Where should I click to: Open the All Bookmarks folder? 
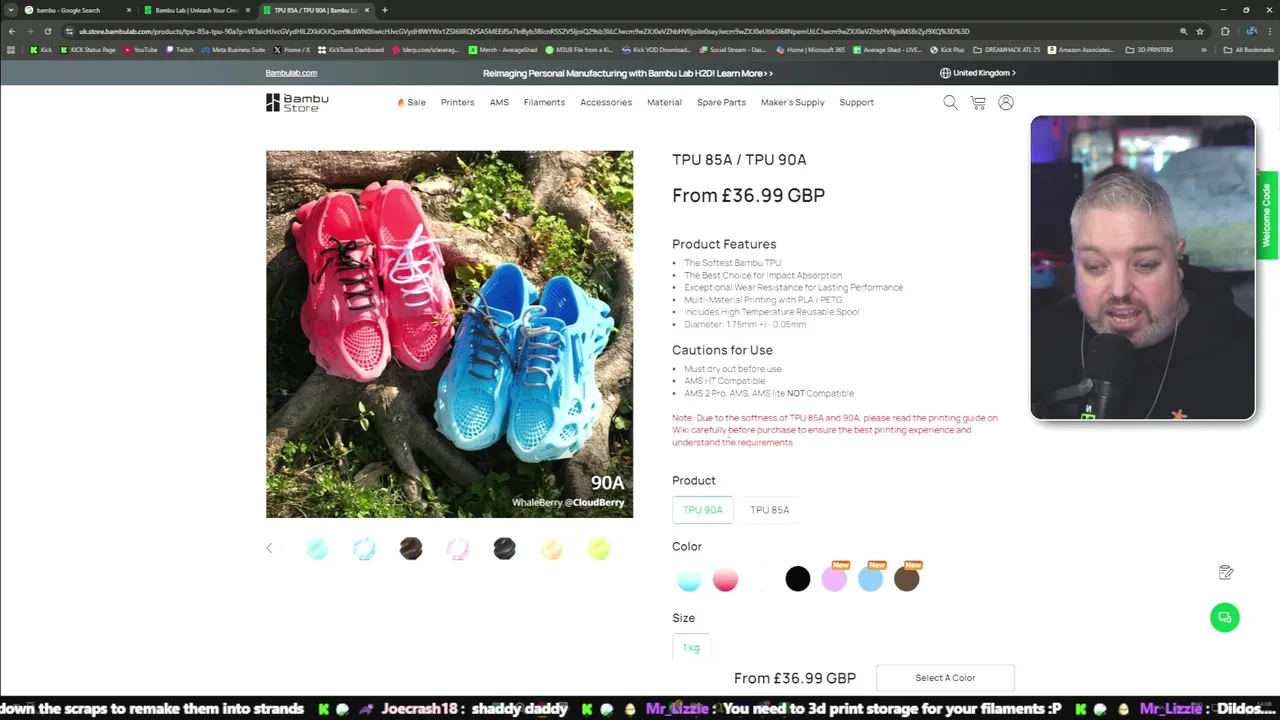(x=1249, y=49)
